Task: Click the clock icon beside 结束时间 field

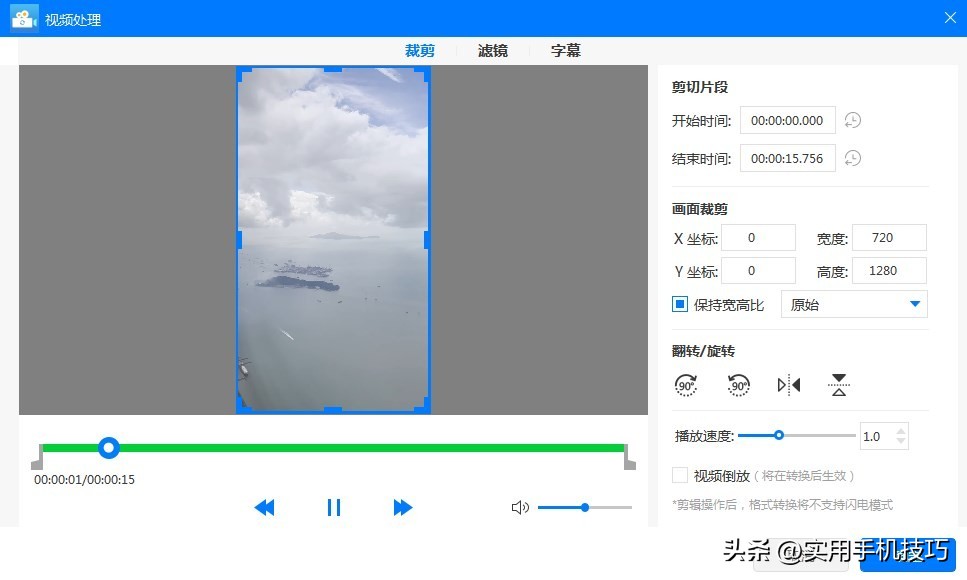Action: [x=851, y=158]
